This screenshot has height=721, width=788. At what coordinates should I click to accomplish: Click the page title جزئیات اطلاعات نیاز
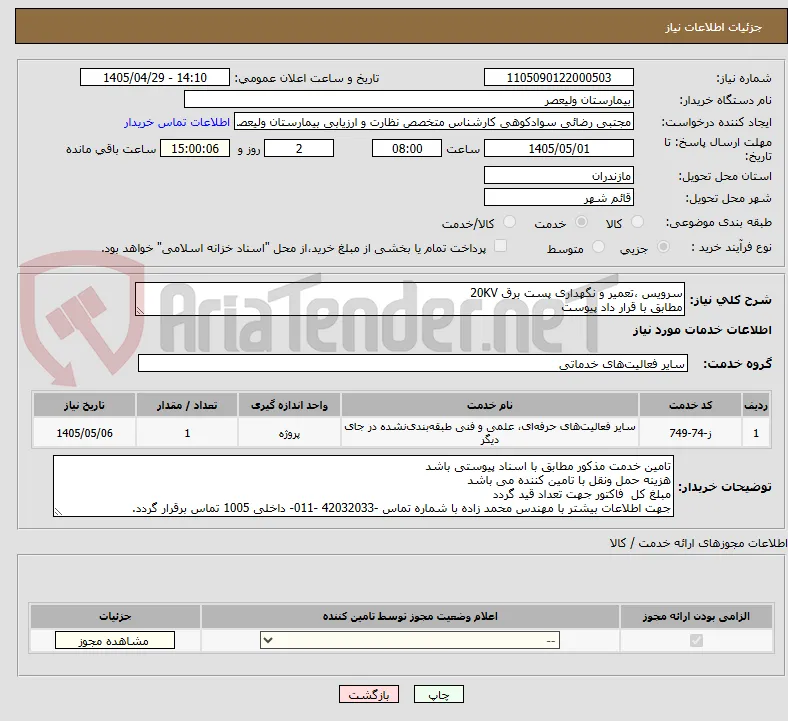(x=714, y=27)
